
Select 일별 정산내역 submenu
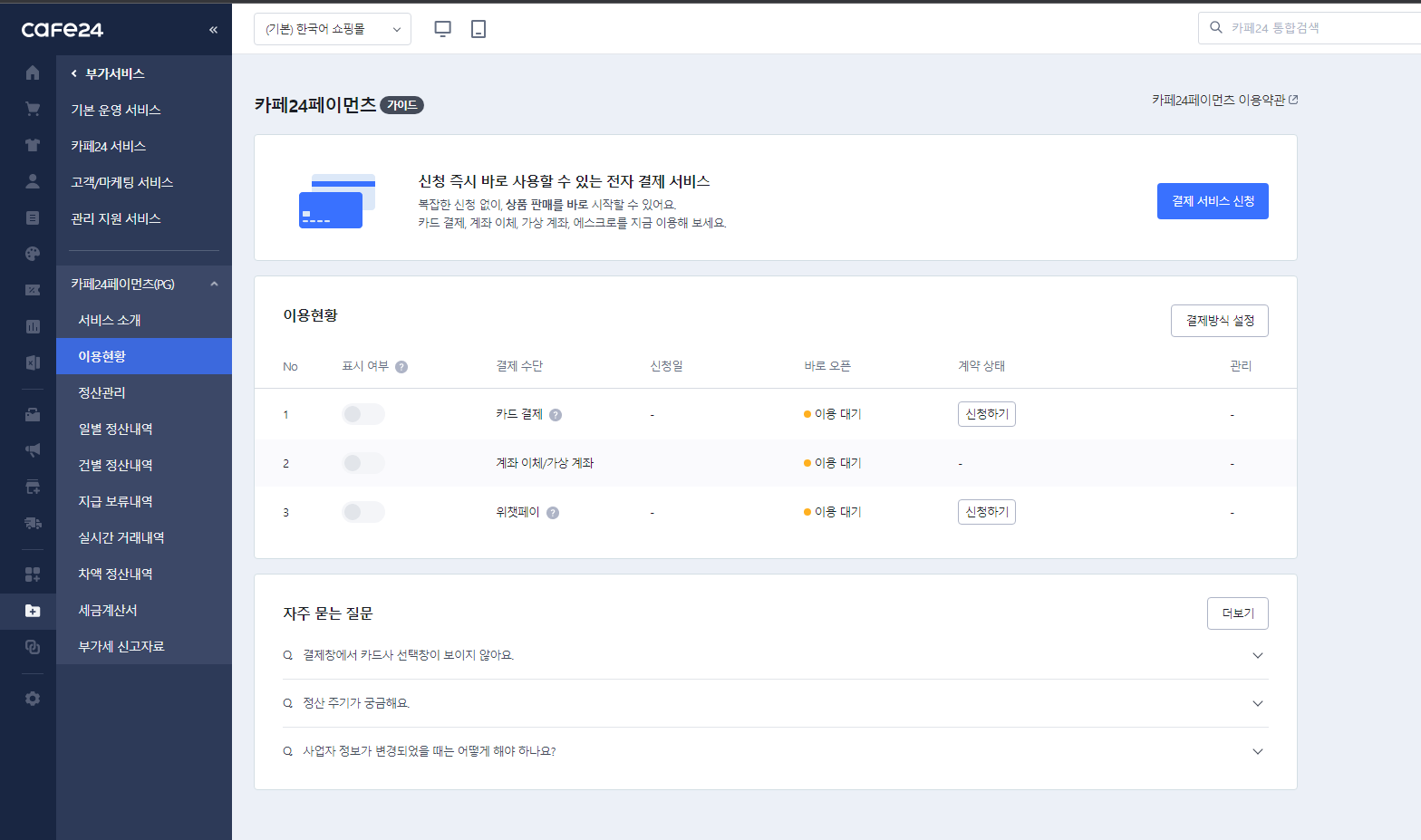[x=116, y=429]
